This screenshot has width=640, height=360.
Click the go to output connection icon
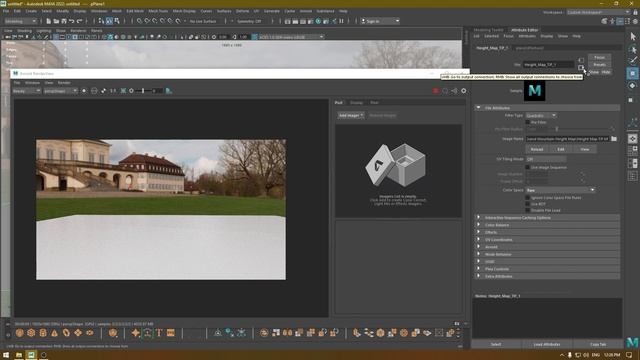[581, 67]
